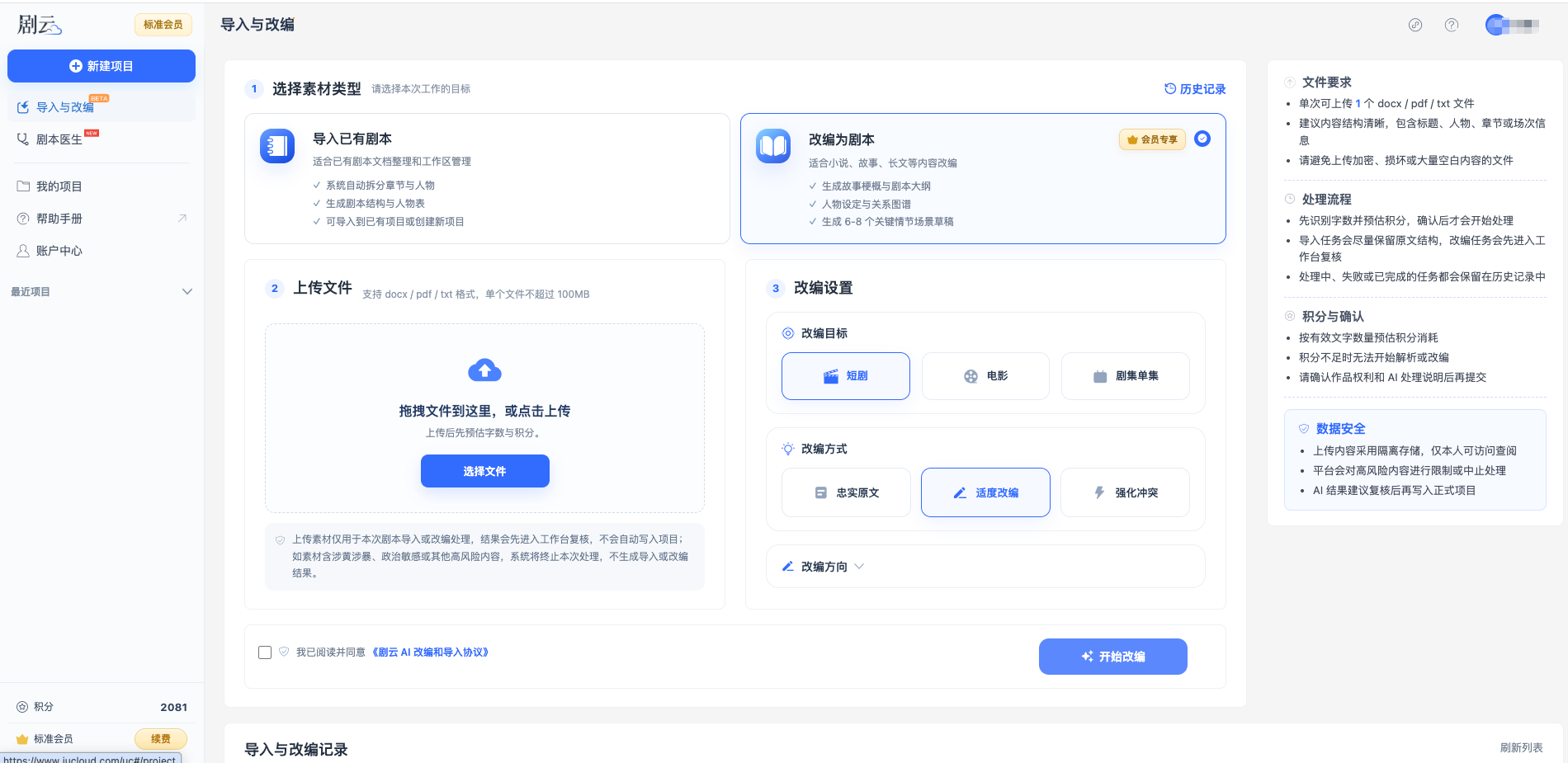
Task: Click the 导入已有剧本 blue document icon
Action: click(x=277, y=146)
